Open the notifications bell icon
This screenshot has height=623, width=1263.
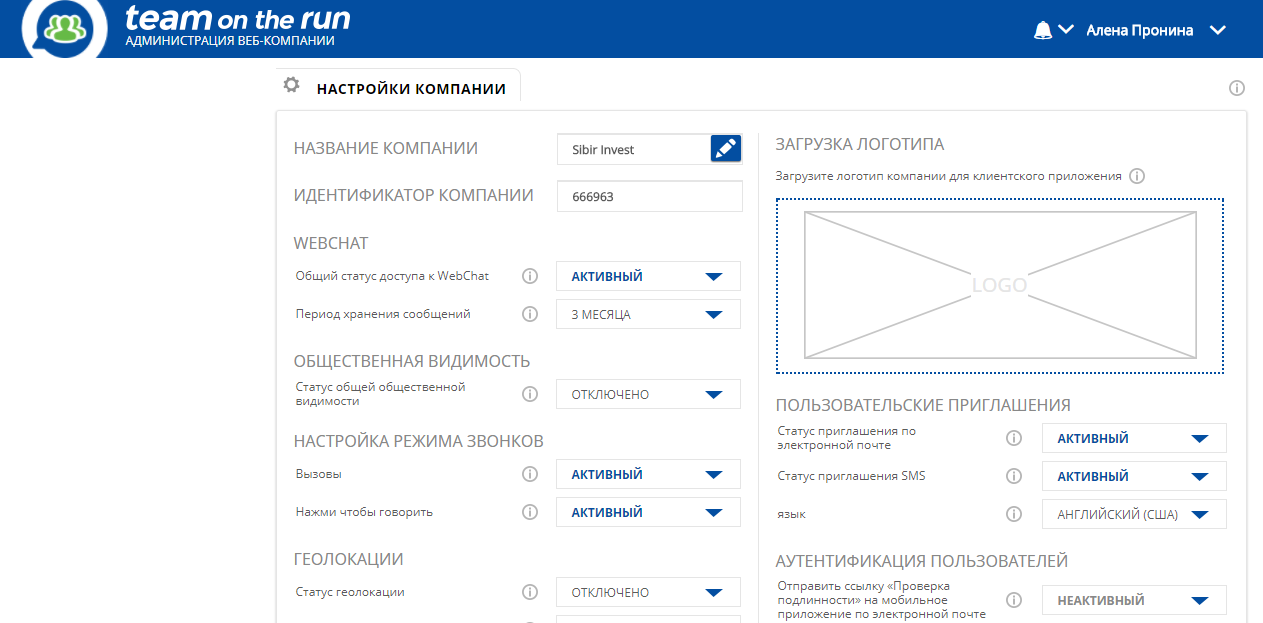point(1043,30)
